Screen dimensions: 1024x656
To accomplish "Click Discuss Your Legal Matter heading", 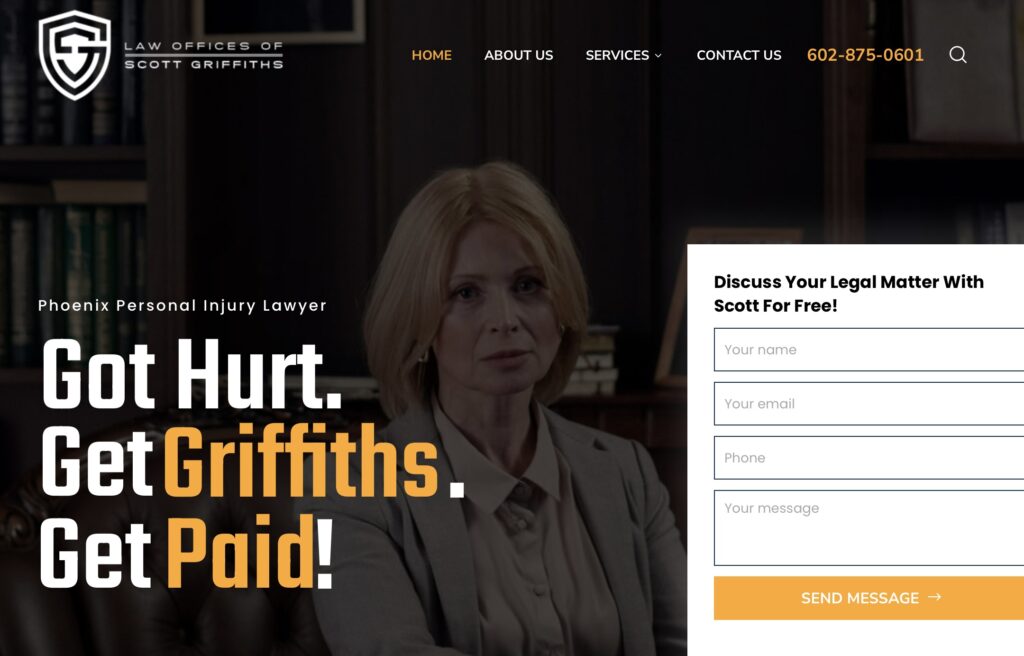I will 848,293.
